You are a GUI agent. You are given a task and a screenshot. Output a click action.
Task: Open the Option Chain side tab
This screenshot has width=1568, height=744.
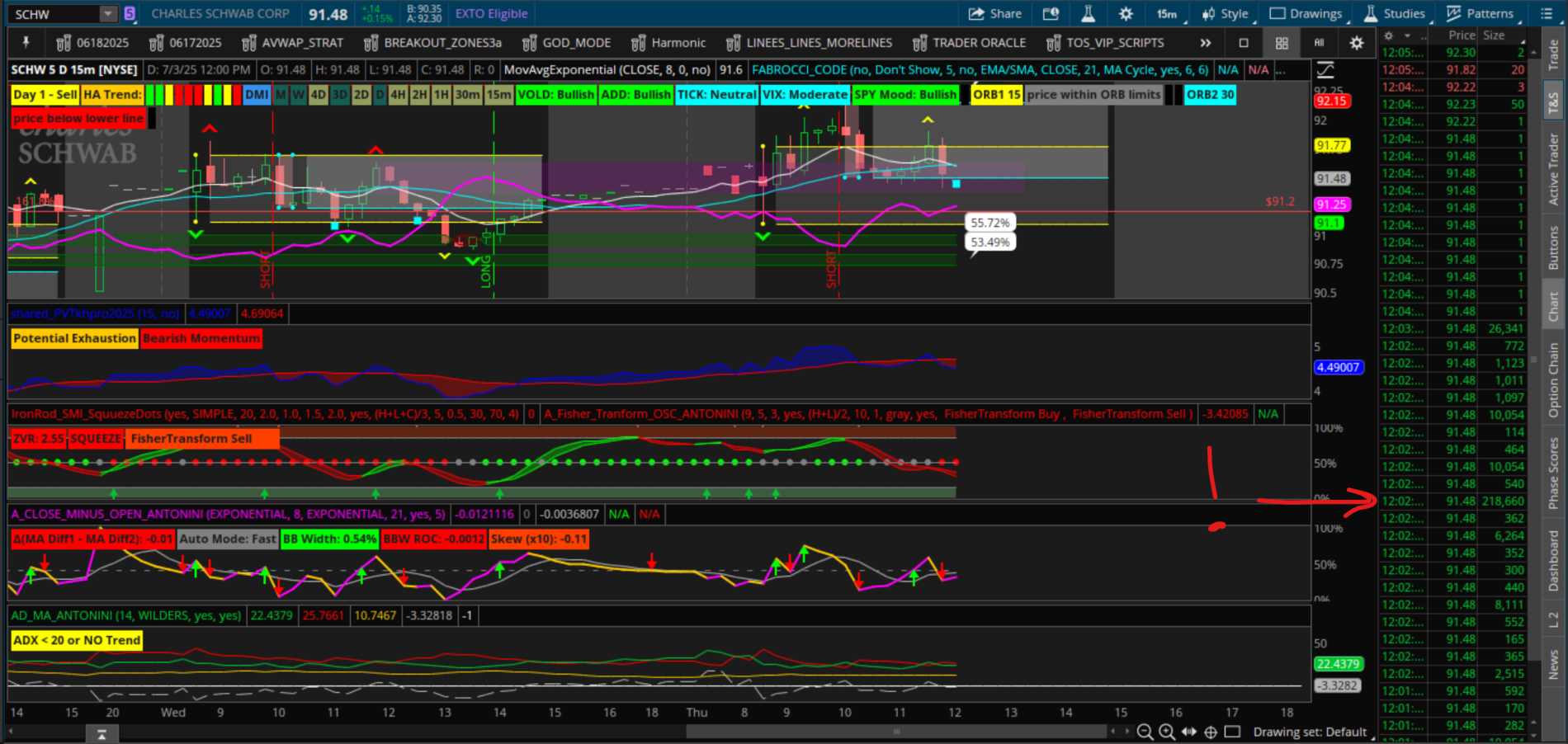coord(1554,379)
